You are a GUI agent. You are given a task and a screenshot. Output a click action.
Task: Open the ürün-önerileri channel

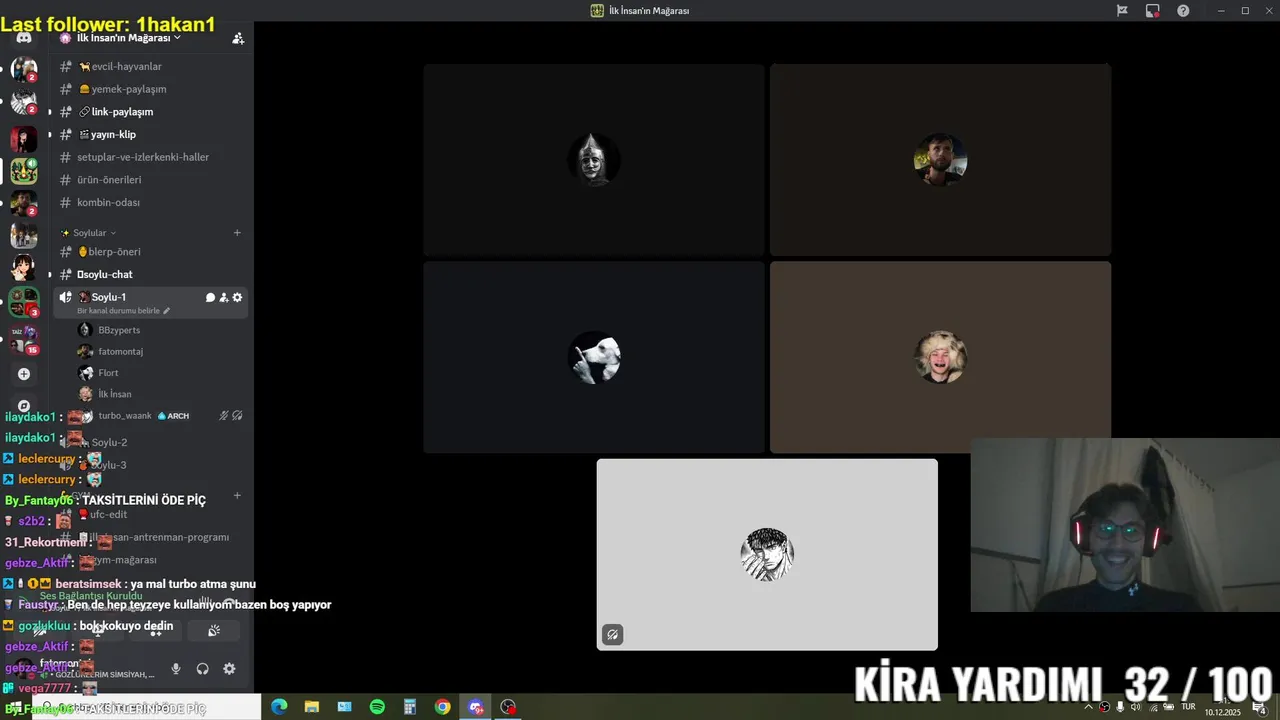150,180
